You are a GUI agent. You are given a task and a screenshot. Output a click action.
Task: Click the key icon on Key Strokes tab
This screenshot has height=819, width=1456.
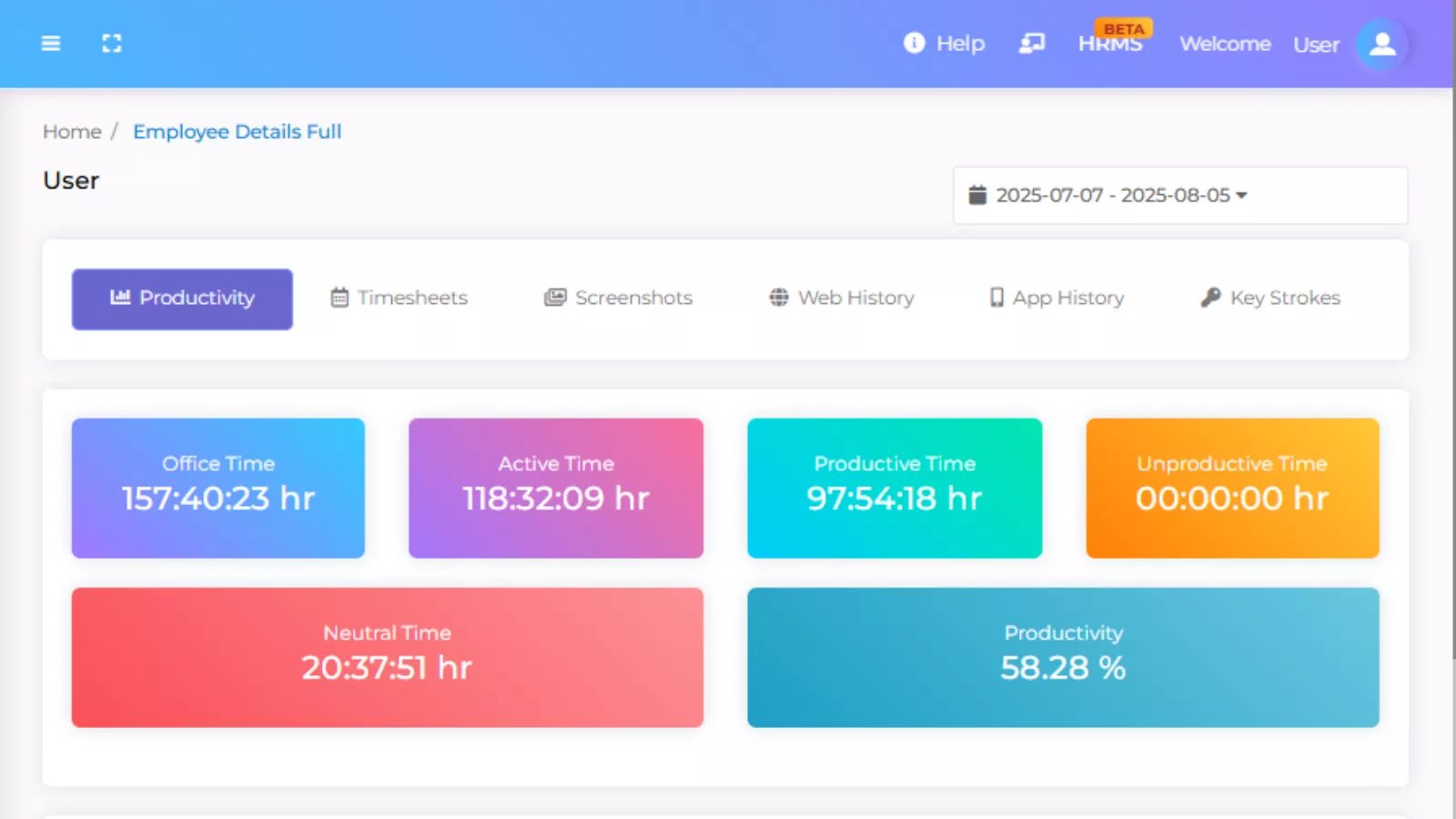click(x=1210, y=298)
